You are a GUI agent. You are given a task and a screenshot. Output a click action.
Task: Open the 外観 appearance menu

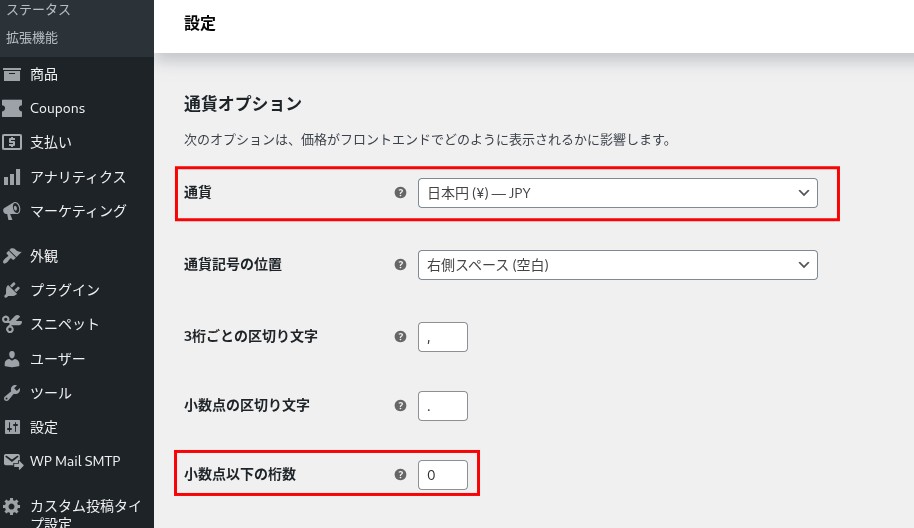pyautogui.click(x=44, y=256)
